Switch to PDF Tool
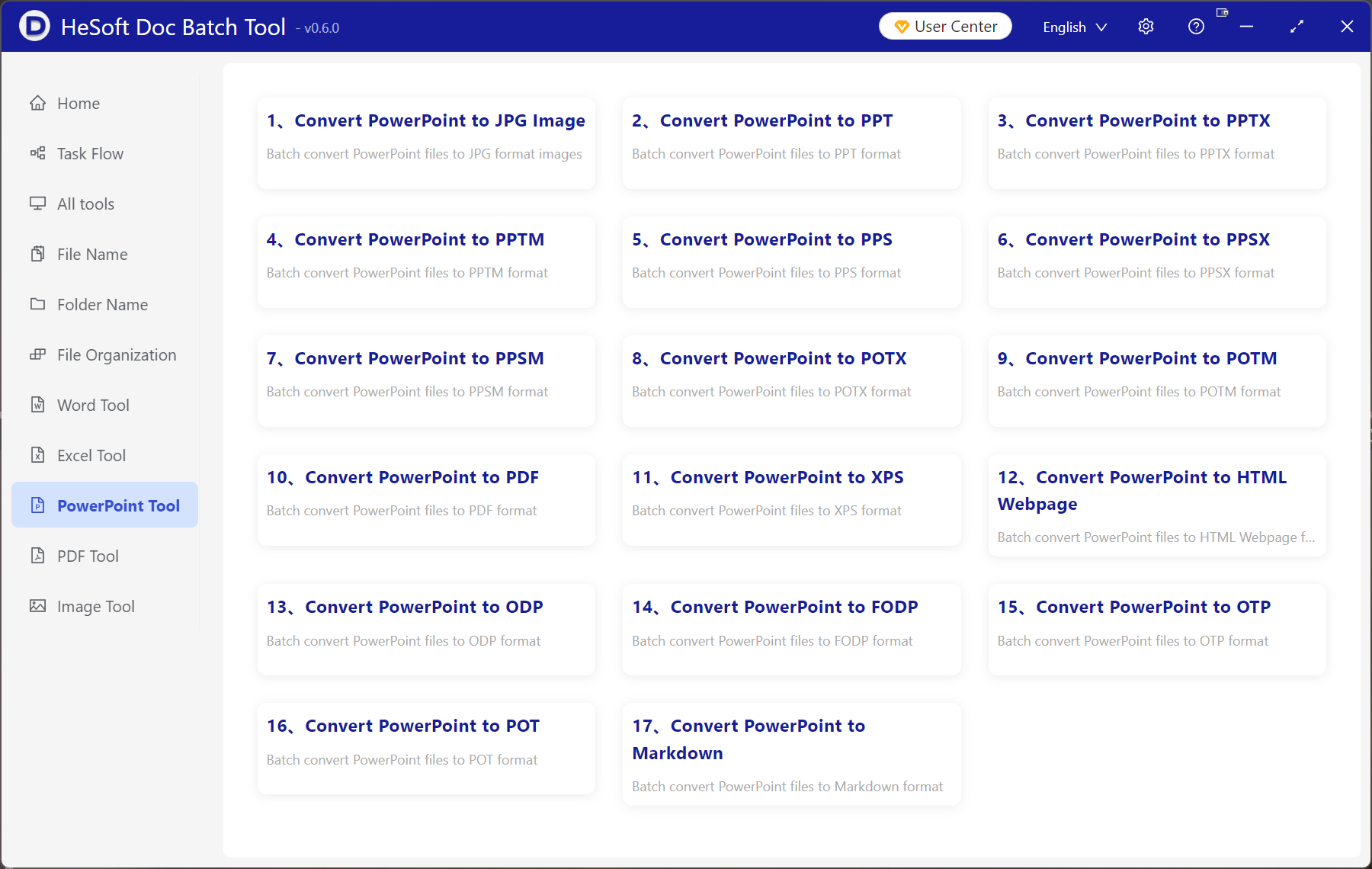The image size is (1372, 869). (x=104, y=556)
